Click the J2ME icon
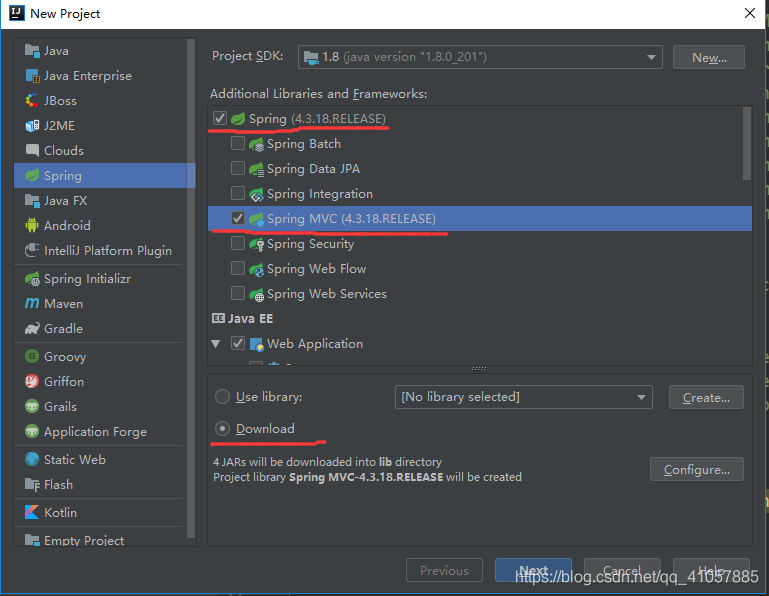The width and height of the screenshot is (769, 596). coord(32,126)
